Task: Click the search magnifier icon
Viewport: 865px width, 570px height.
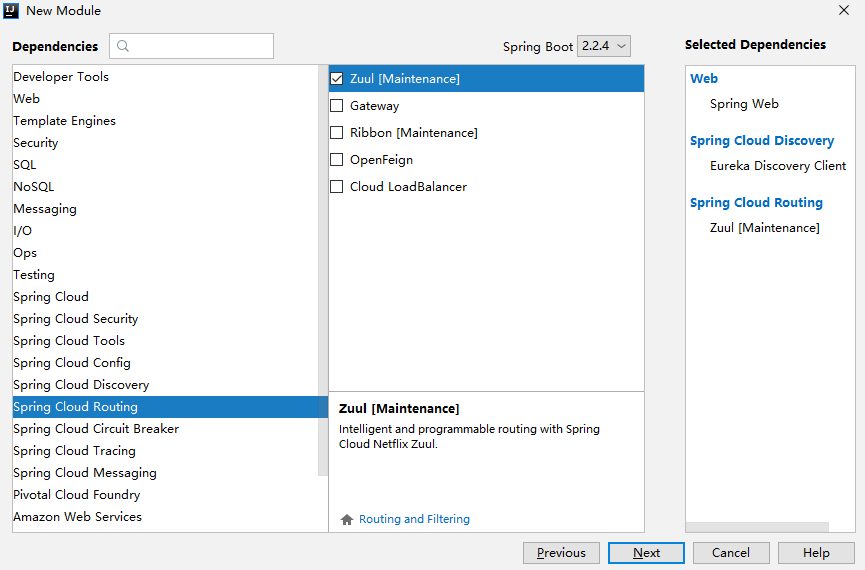Action: pyautogui.click(x=123, y=46)
